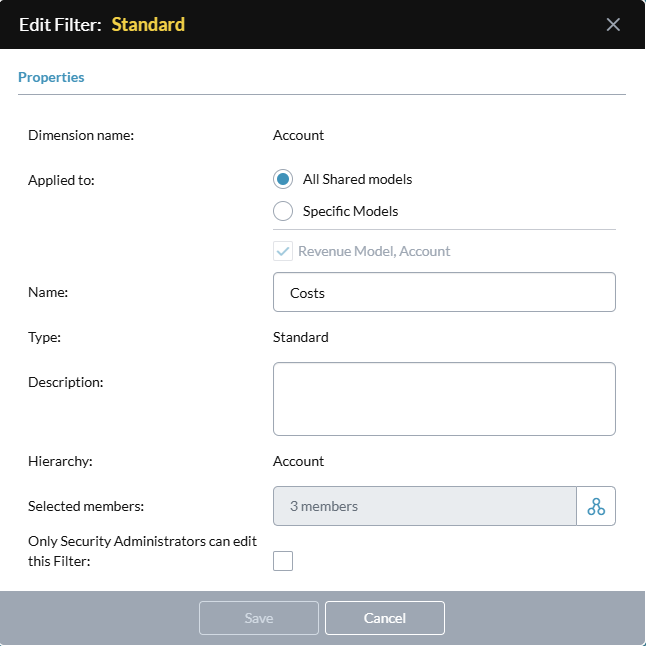Screen dimensions: 646x646
Task: Cancel editing the filter
Action: click(385, 618)
